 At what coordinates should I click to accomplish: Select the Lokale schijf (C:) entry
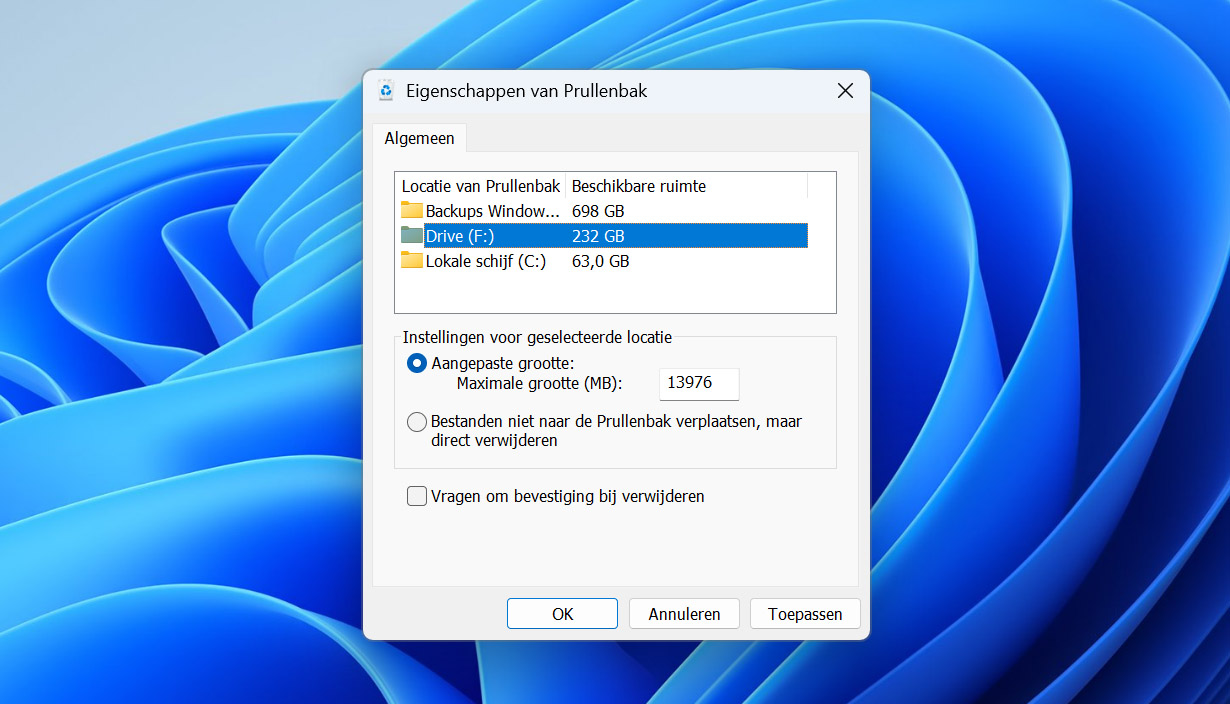tap(486, 261)
